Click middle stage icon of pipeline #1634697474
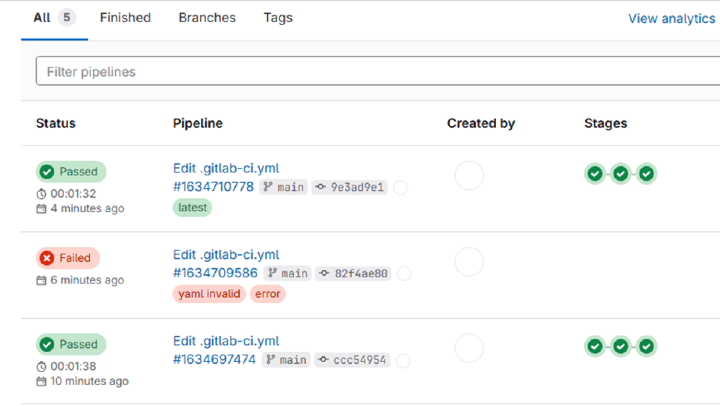The image size is (720, 406). [x=621, y=346]
